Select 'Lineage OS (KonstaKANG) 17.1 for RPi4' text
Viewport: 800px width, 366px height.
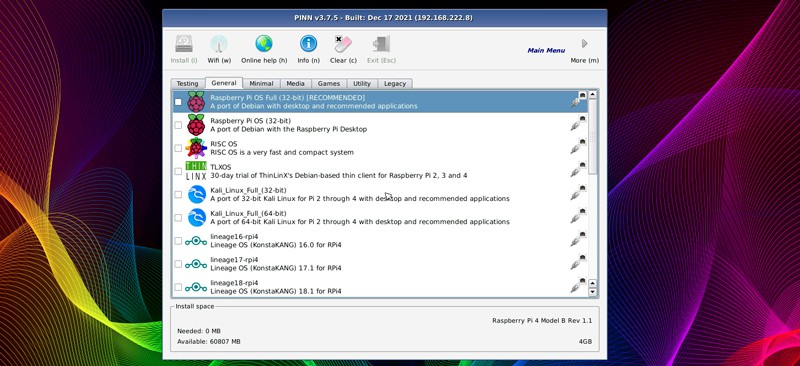[276, 268]
